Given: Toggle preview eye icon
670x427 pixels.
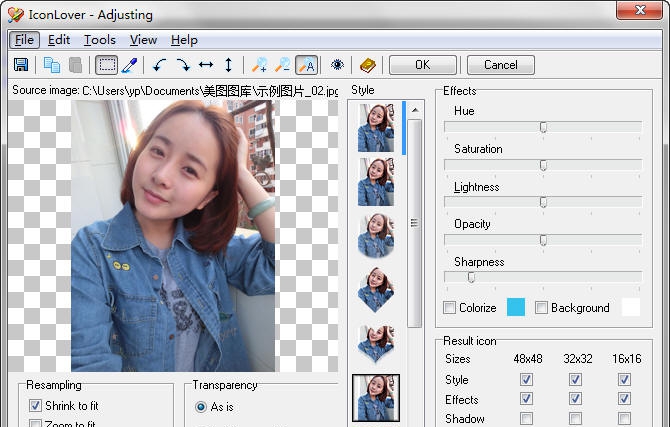Looking at the screenshot, I should [337, 65].
